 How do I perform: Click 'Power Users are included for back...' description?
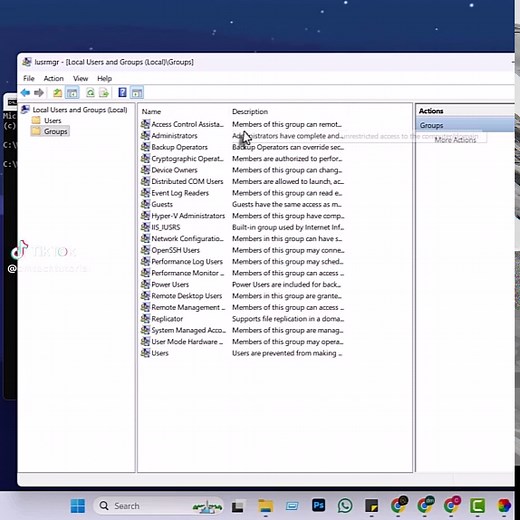click(286, 284)
